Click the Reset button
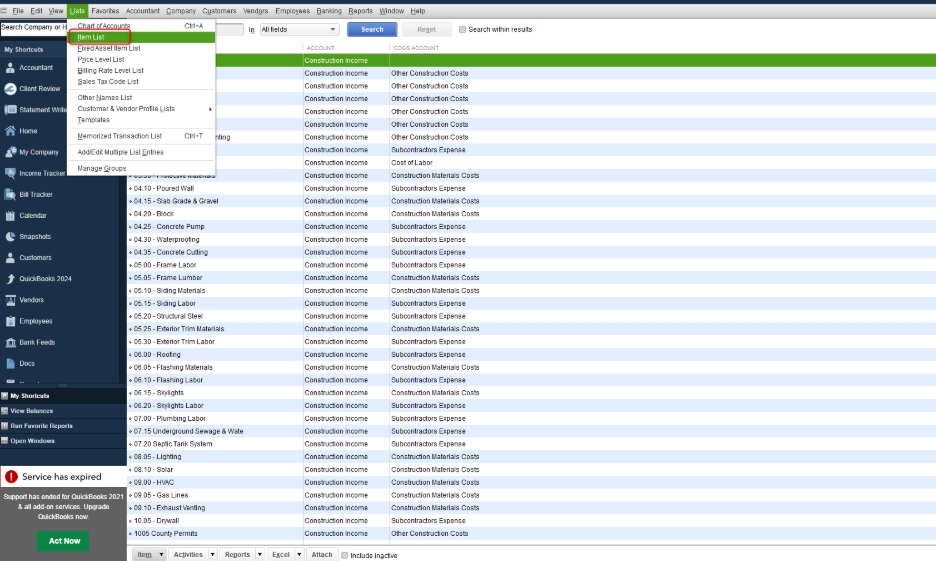This screenshot has width=936, height=561. click(426, 29)
